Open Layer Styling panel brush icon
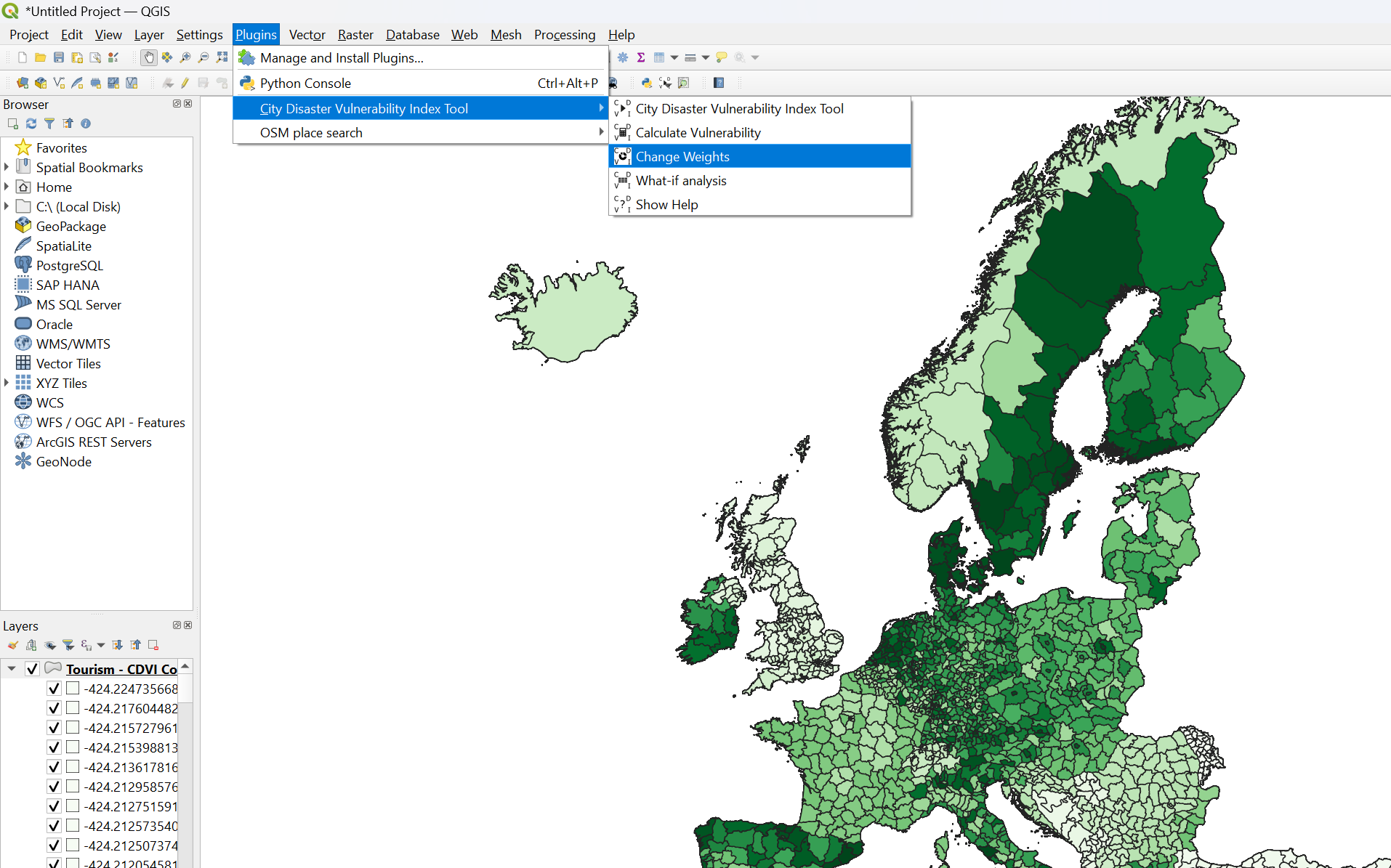The image size is (1391, 868). pos(13,645)
